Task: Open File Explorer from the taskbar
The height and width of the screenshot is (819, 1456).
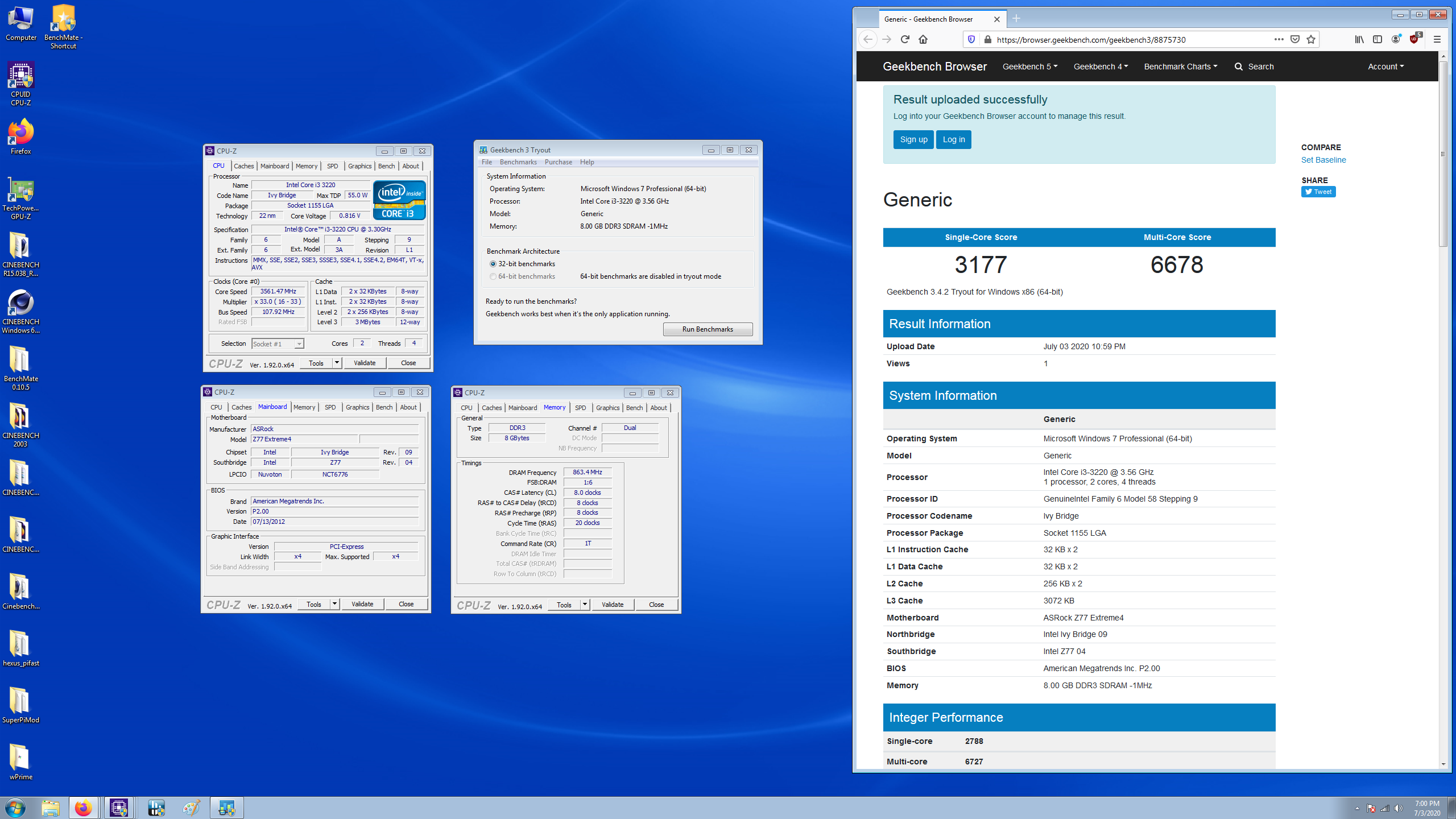Action: (51, 808)
